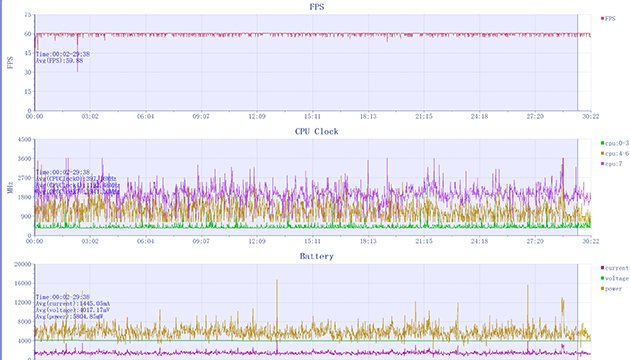The image size is (630, 360).
Task: Toggle the cpu:0-3 legend entry
Action: click(x=615, y=143)
